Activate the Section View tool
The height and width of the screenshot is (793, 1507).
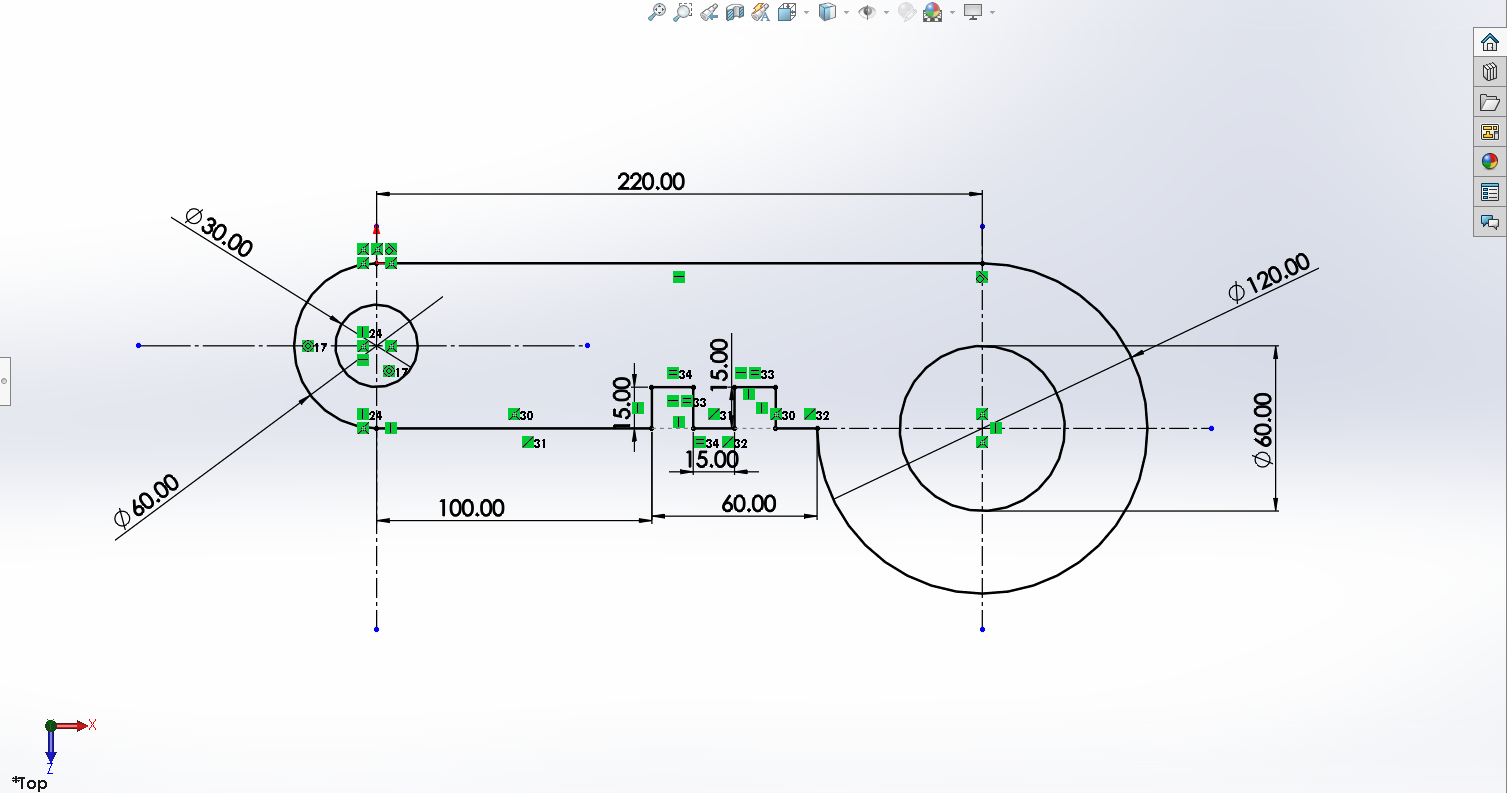tap(735, 12)
